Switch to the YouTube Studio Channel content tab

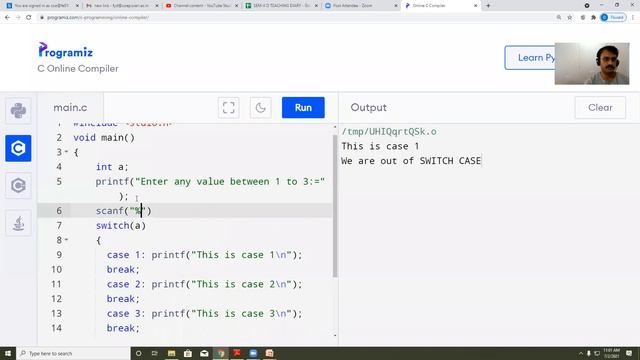point(202,6)
